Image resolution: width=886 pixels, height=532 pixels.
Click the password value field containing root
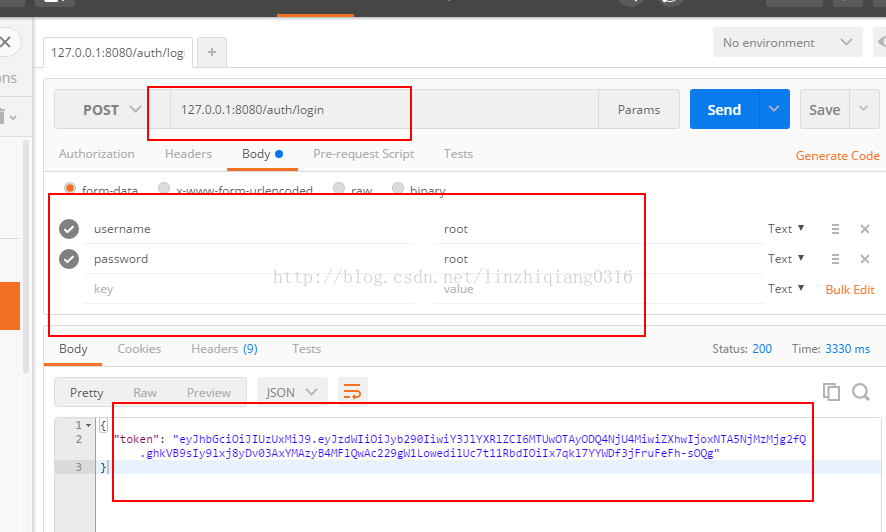(599, 259)
